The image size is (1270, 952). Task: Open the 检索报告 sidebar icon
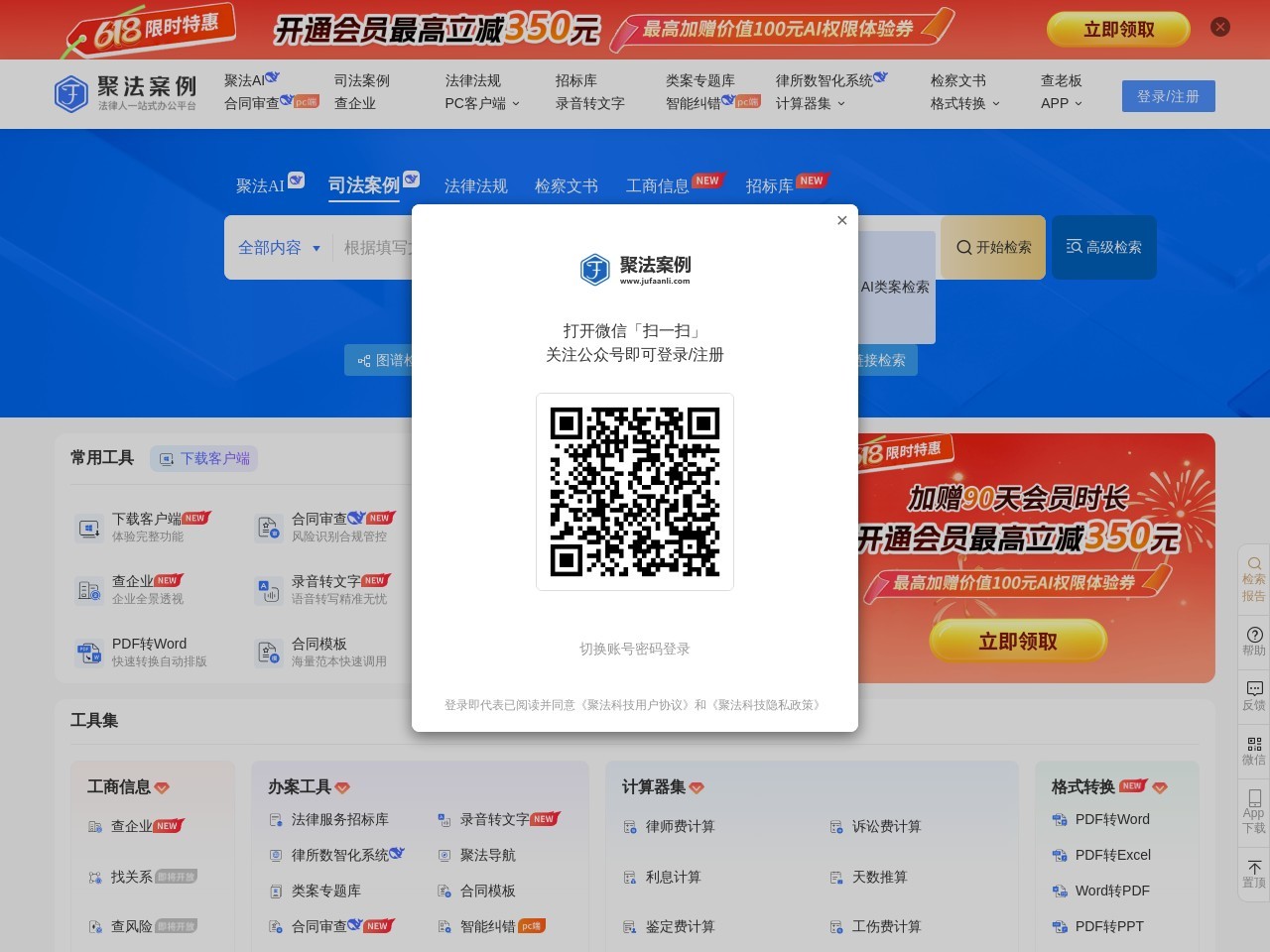(1254, 563)
